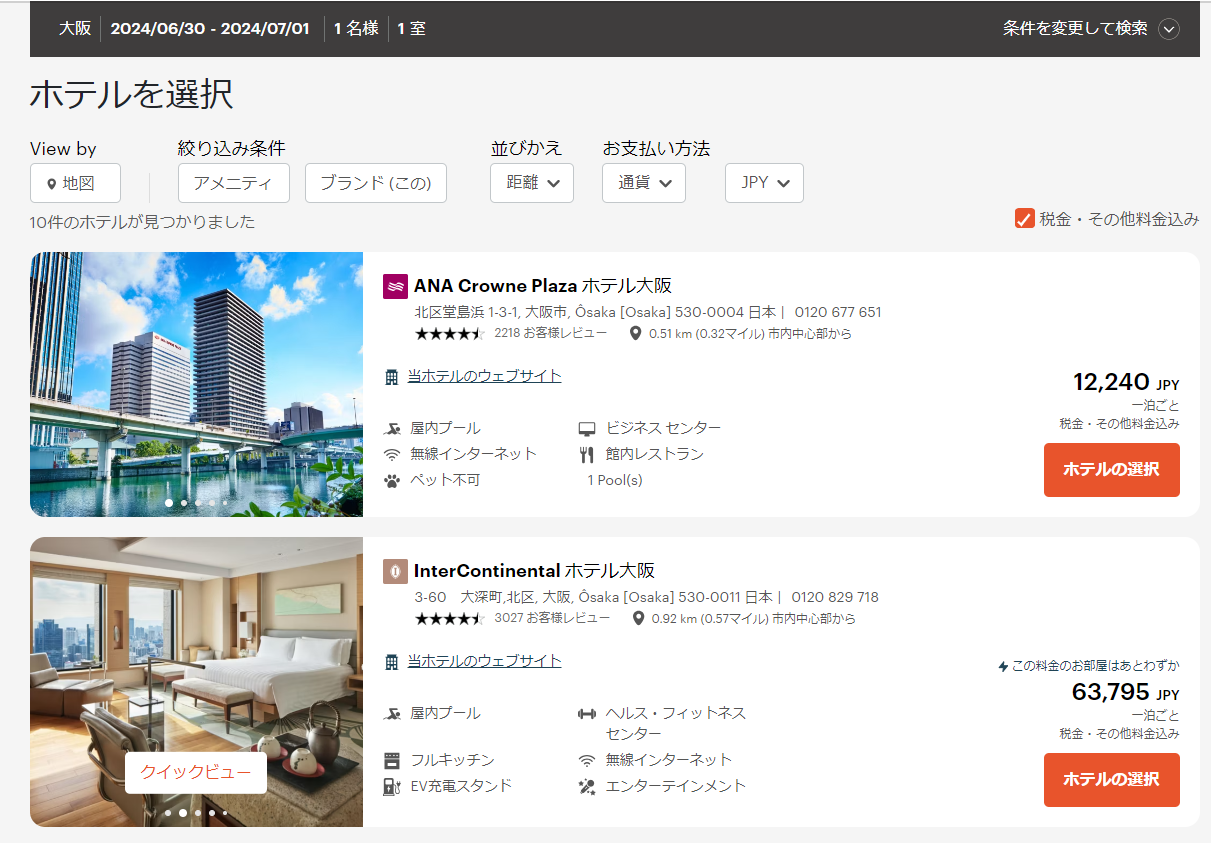Click building icon beside InterContinental website link
The height and width of the screenshot is (843, 1211).
pyautogui.click(x=392, y=662)
